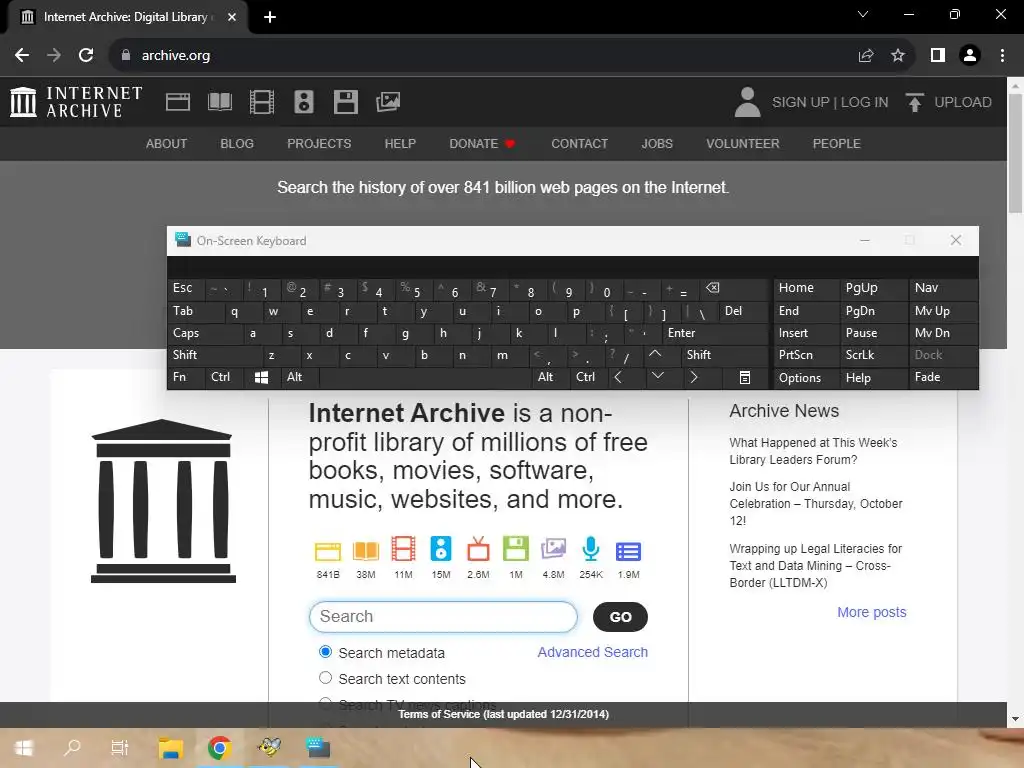Open the VOLUNTEER menu item
1024x768 pixels.
pyautogui.click(x=743, y=144)
